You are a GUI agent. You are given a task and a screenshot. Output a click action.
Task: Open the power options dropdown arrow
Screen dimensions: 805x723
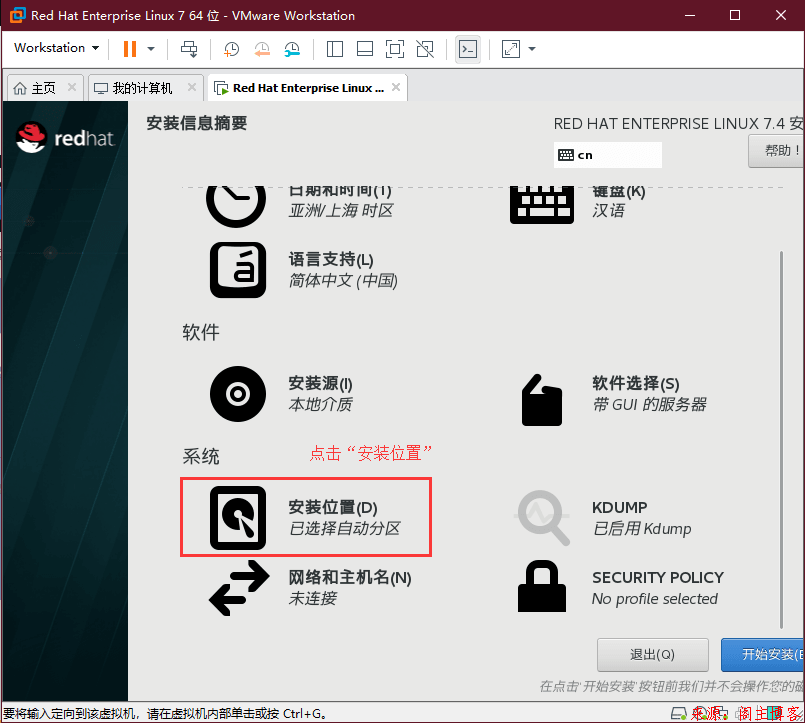[x=151, y=49]
